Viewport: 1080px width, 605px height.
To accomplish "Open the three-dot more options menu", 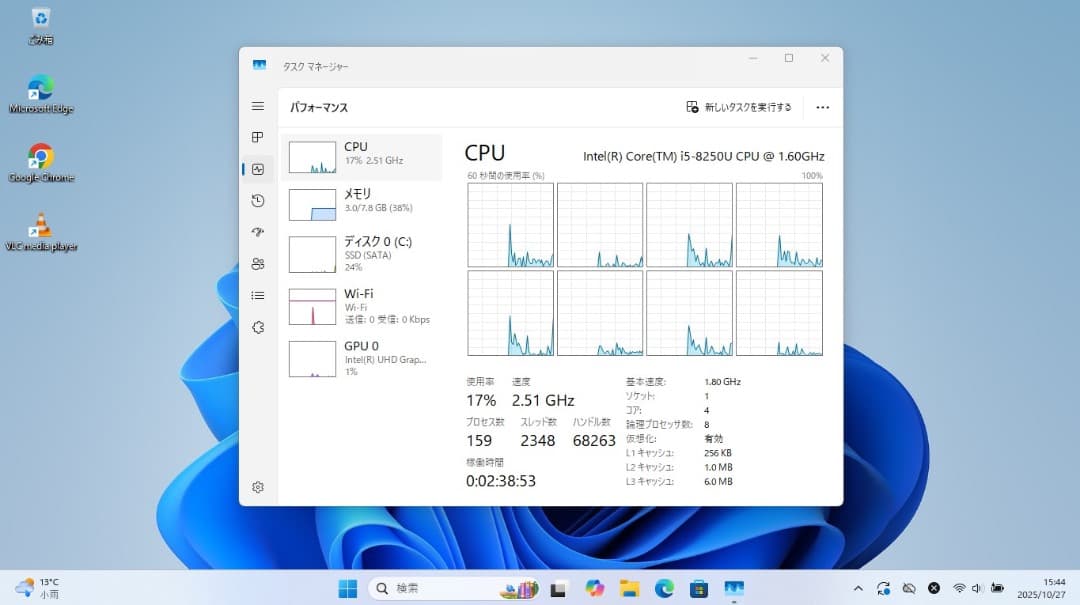I will [x=822, y=107].
